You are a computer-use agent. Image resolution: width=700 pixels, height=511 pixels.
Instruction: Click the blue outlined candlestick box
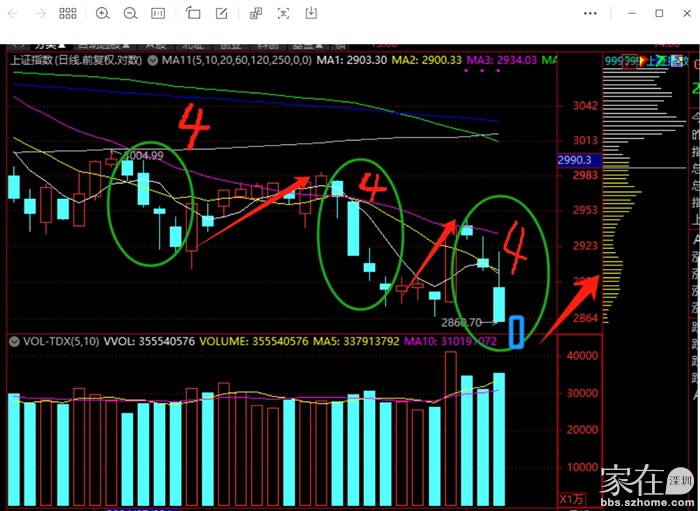coord(517,332)
